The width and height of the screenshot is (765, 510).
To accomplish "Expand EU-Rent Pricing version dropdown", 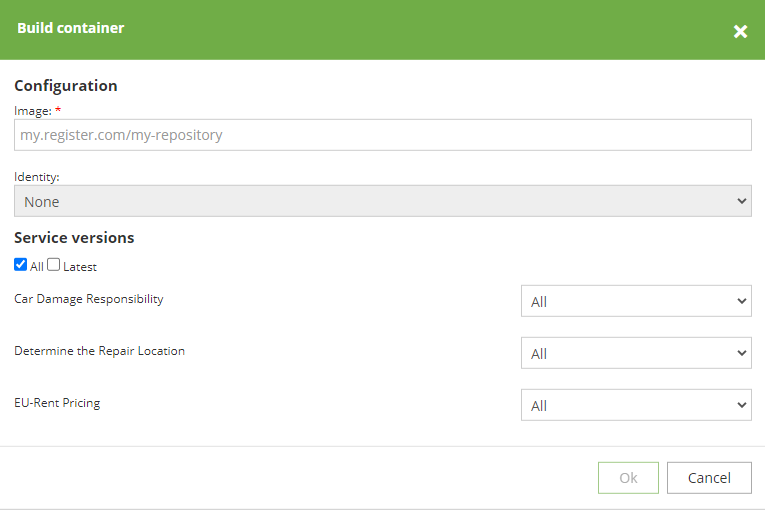I will (636, 405).
